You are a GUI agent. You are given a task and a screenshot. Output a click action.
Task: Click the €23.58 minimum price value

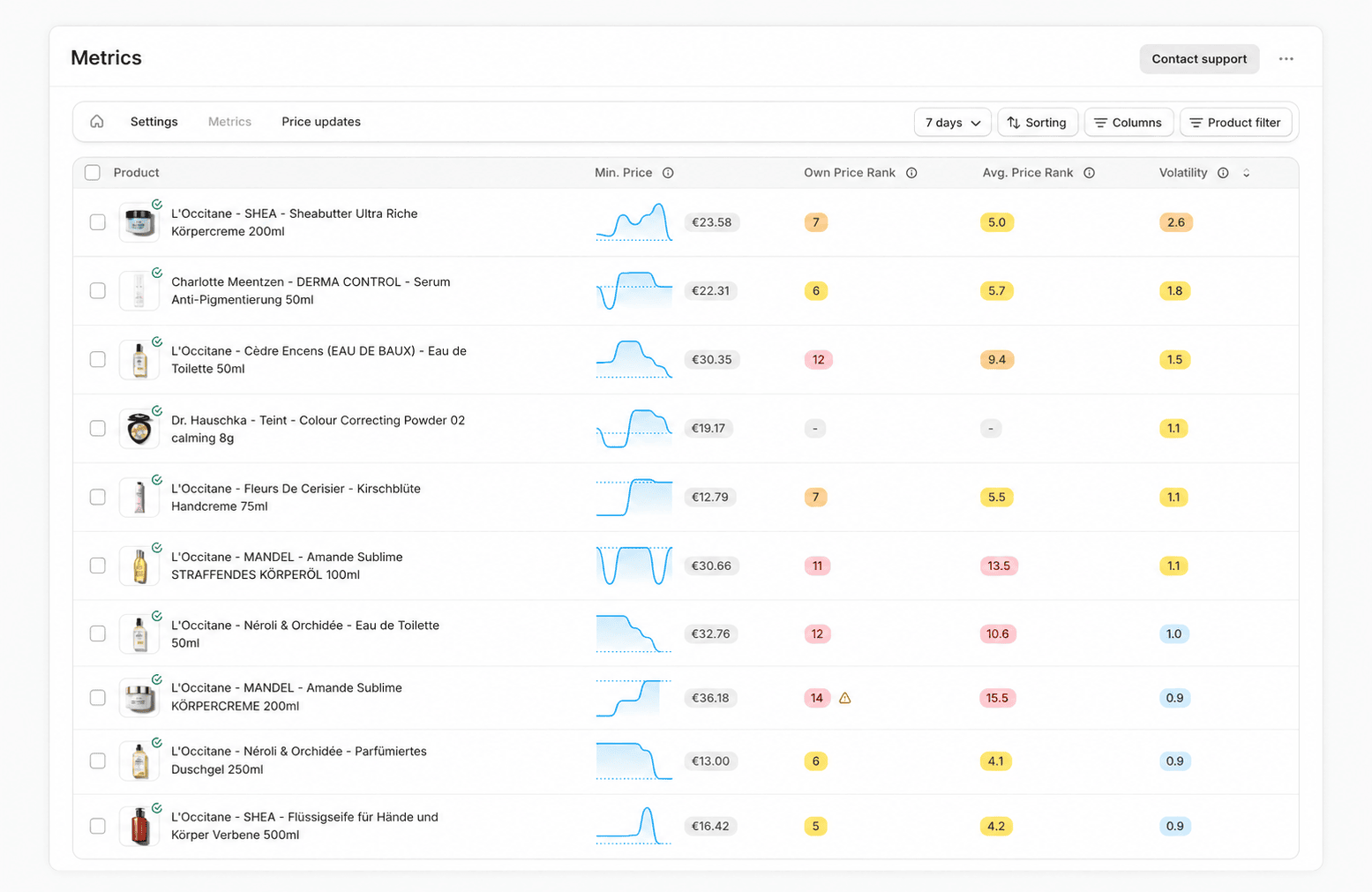[x=712, y=222]
